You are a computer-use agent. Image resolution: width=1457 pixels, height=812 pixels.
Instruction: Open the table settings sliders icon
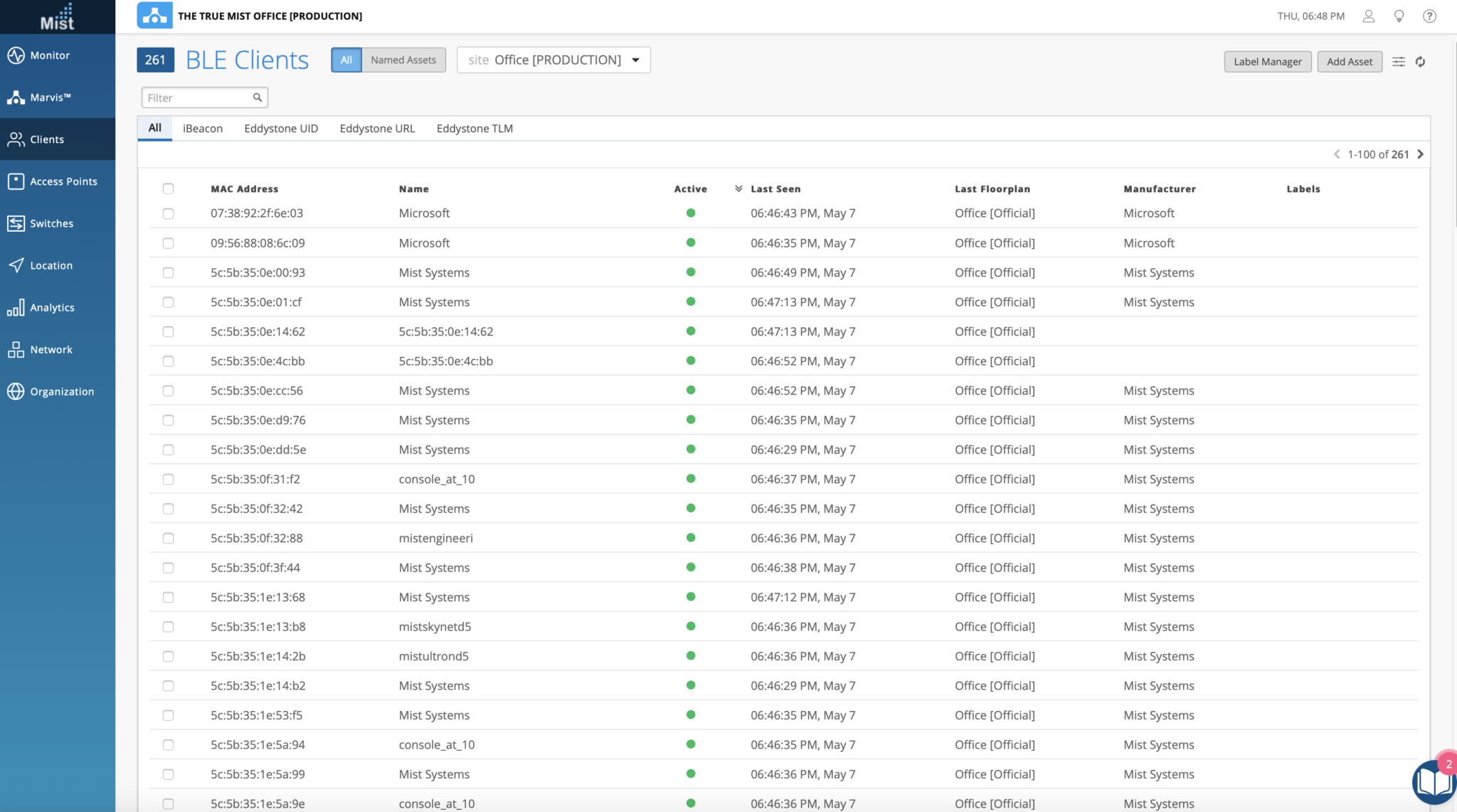pyautogui.click(x=1399, y=62)
